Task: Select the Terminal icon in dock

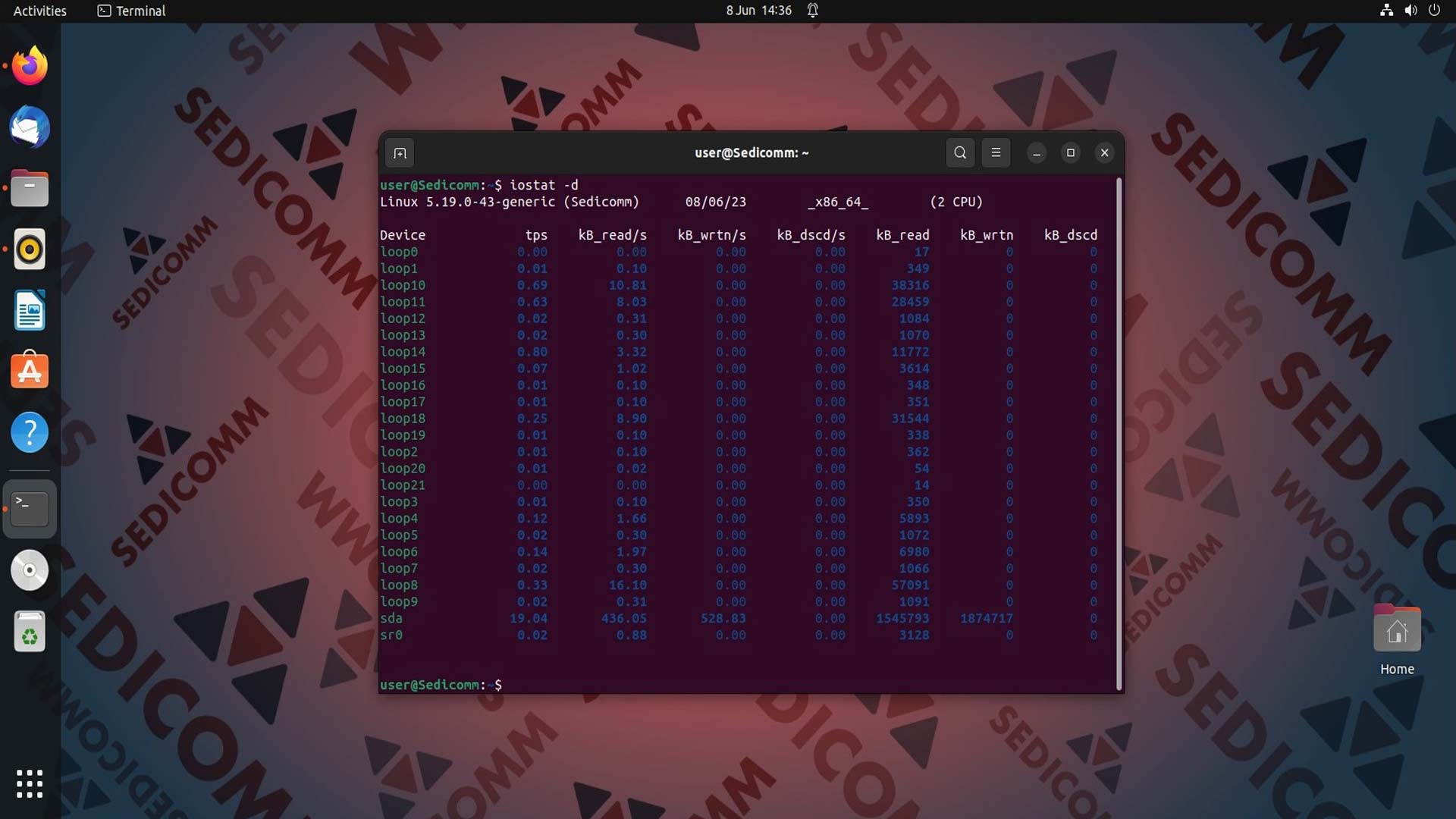Action: [30, 509]
